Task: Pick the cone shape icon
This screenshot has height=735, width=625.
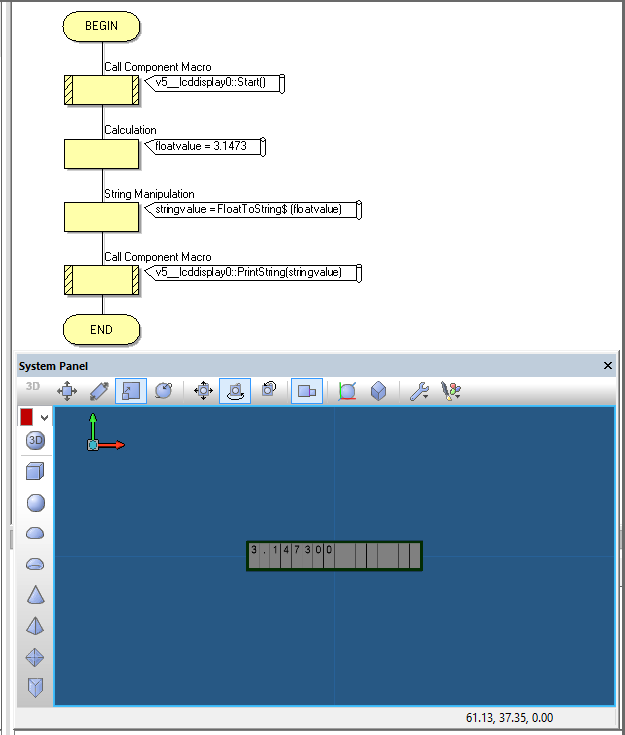Action: click(x=35, y=595)
